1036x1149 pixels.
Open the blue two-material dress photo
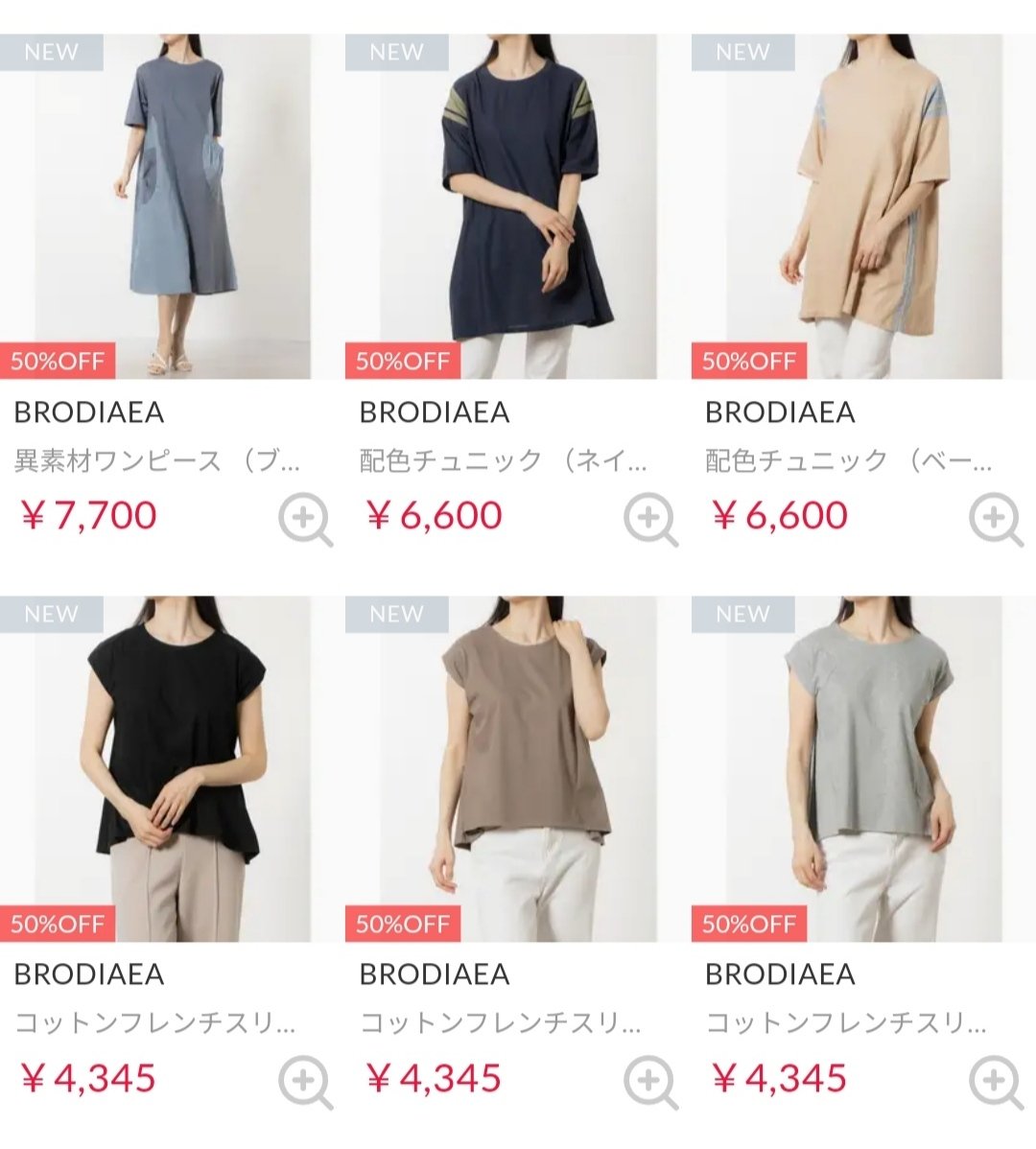pos(155,206)
